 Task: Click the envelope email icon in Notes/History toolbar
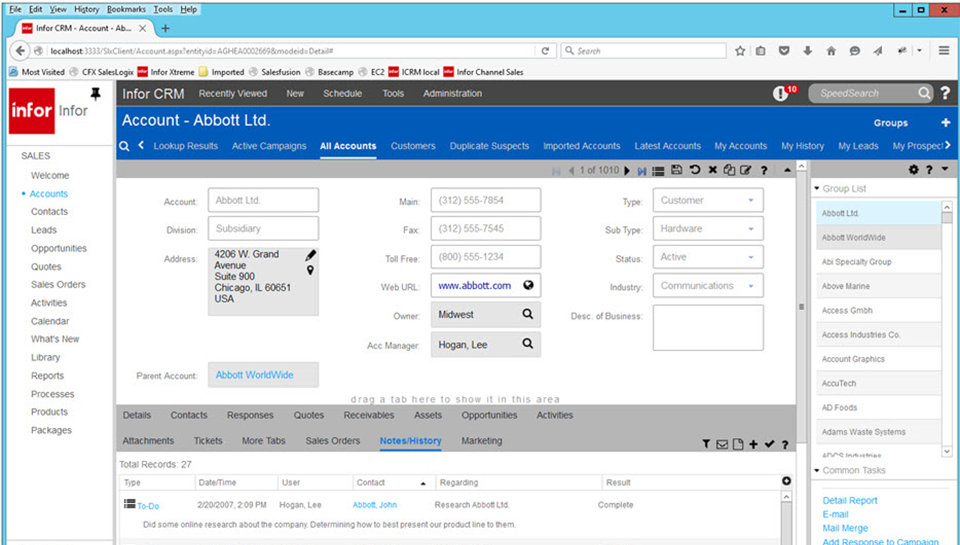point(722,444)
